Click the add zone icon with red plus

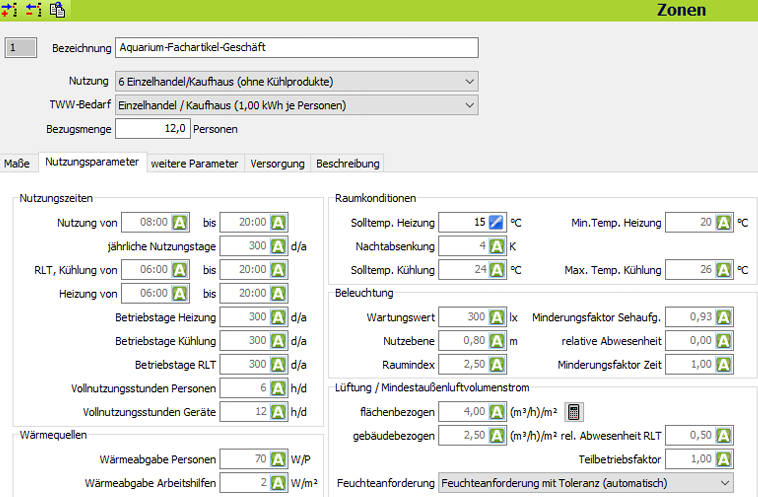tap(10, 10)
